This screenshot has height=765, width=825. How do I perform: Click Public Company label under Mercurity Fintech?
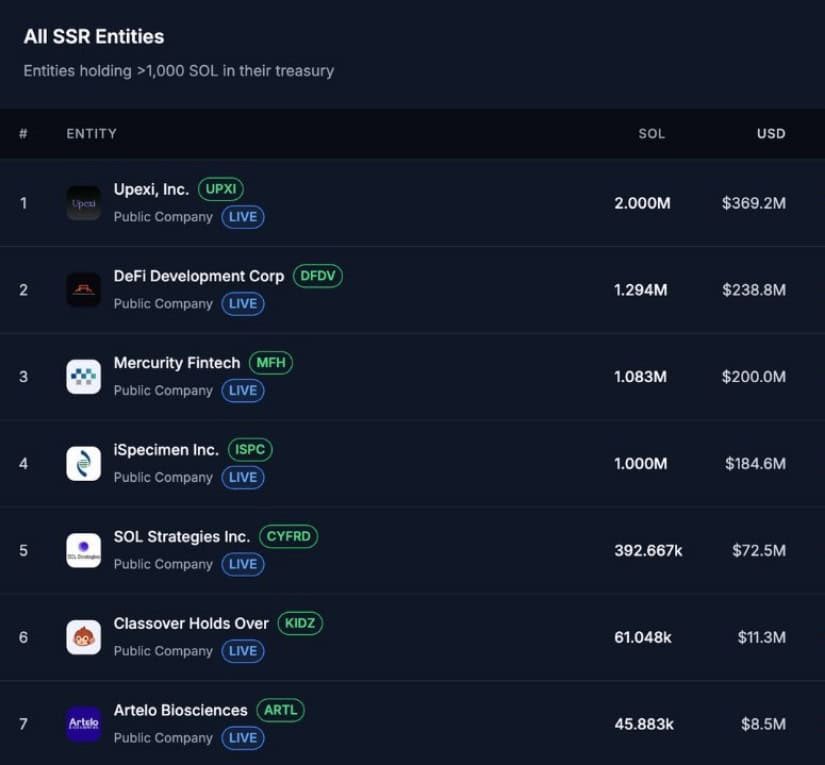coord(163,390)
